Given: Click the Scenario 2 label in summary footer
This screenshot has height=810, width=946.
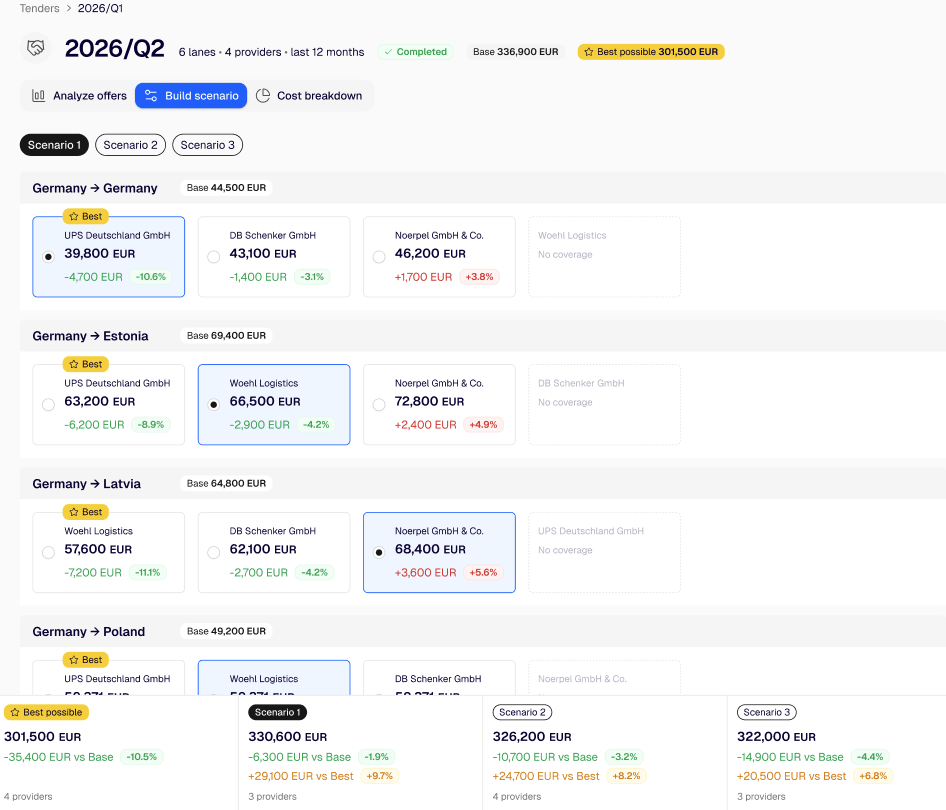Looking at the screenshot, I should [x=522, y=712].
